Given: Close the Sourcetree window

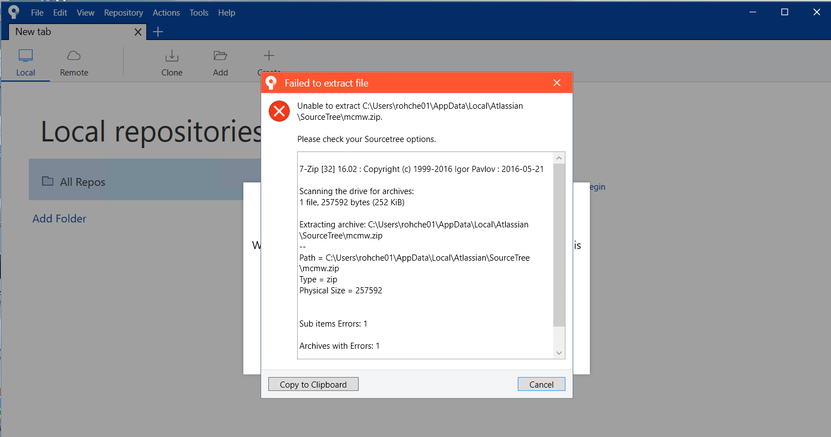Looking at the screenshot, I should coord(816,12).
